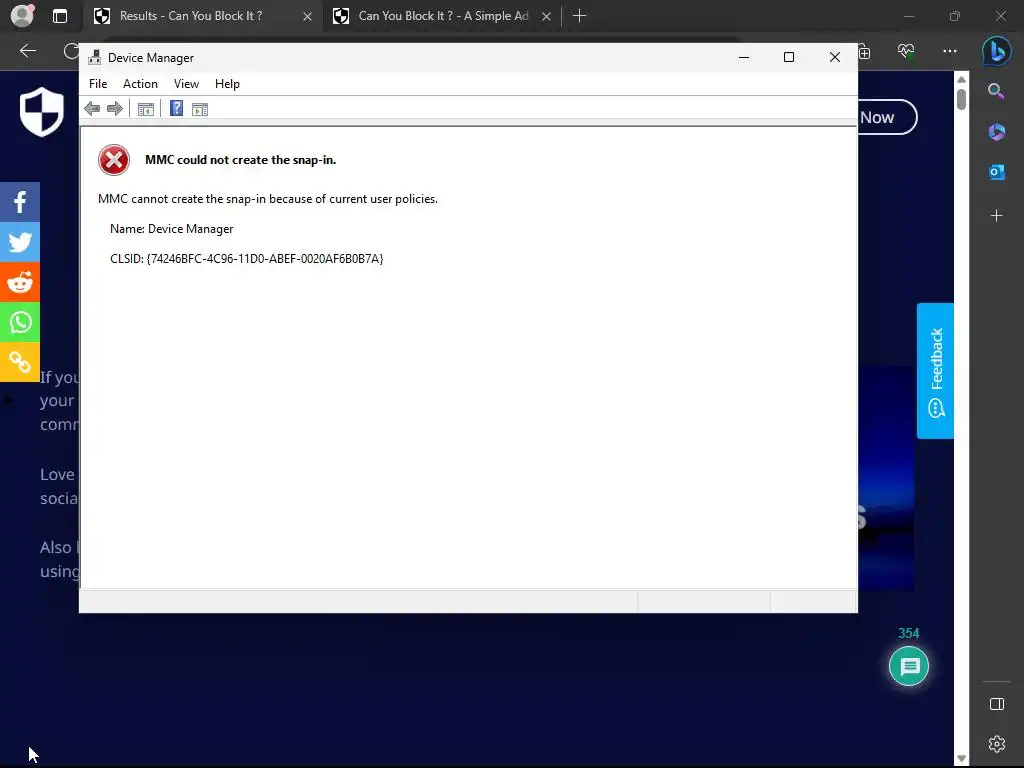Click the Now button on webpage
This screenshot has width=1024, height=768.
(x=887, y=118)
